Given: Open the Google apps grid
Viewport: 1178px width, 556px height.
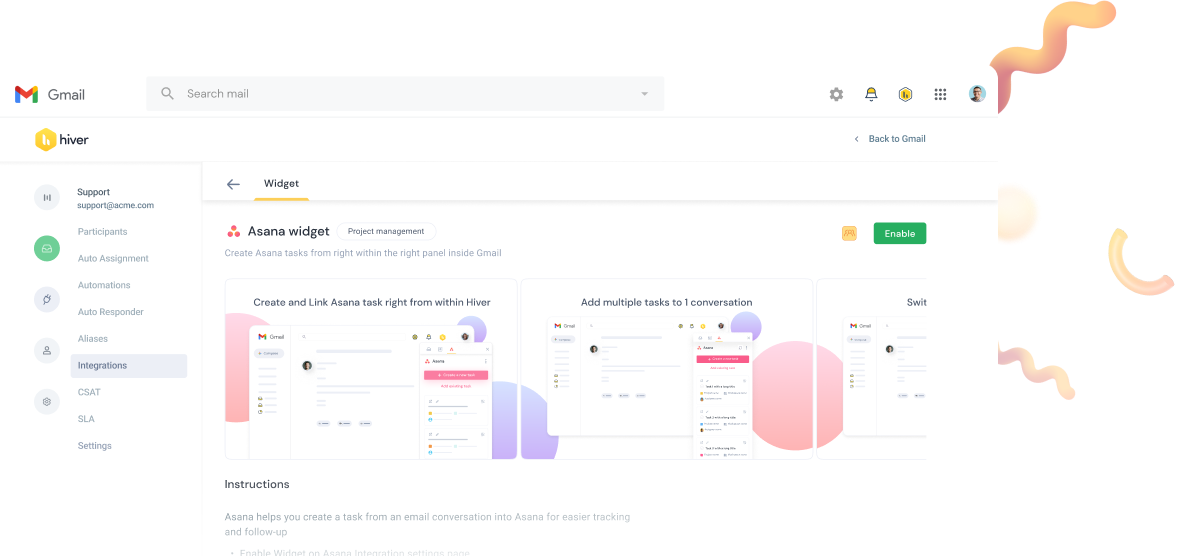Looking at the screenshot, I should (940, 94).
